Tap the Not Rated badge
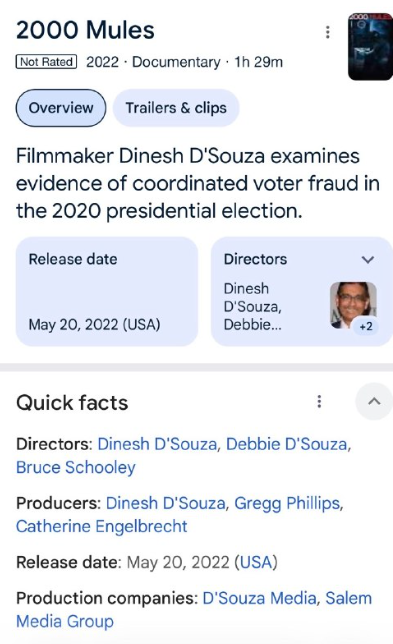This screenshot has height=644, width=393. (46, 62)
